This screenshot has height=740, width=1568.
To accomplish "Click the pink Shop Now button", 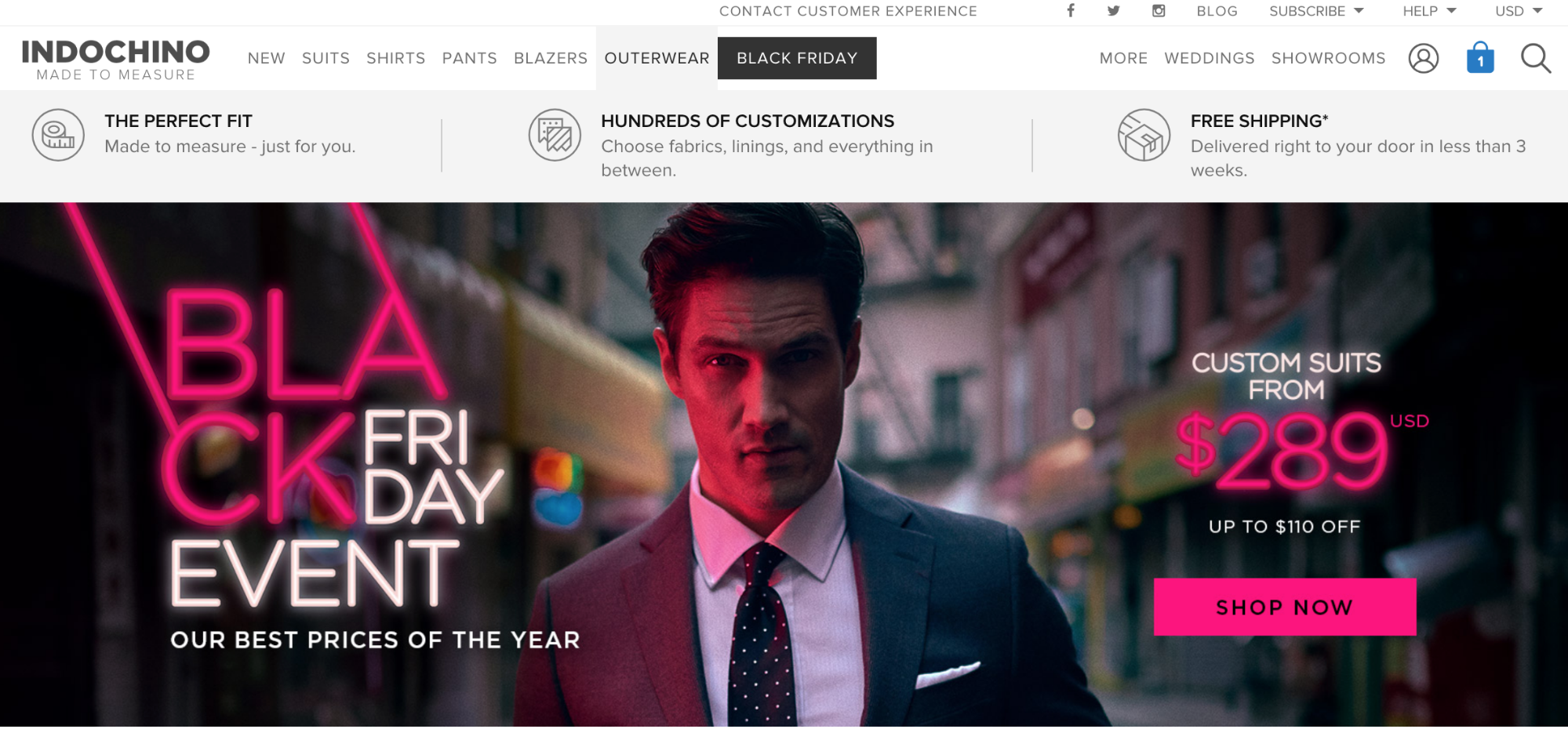I will [1285, 607].
